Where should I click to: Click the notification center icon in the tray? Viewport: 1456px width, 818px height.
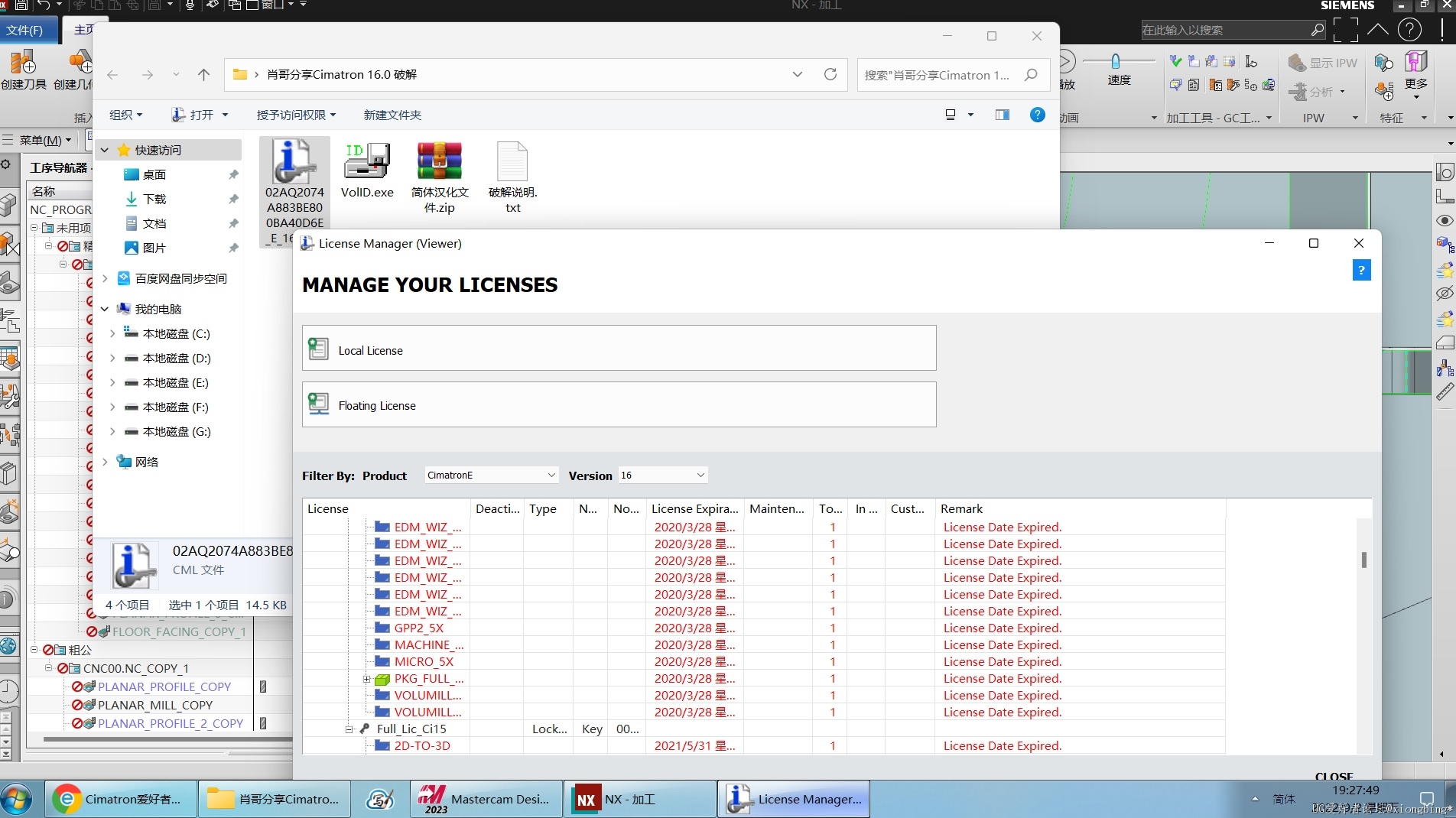[x=1426, y=800]
